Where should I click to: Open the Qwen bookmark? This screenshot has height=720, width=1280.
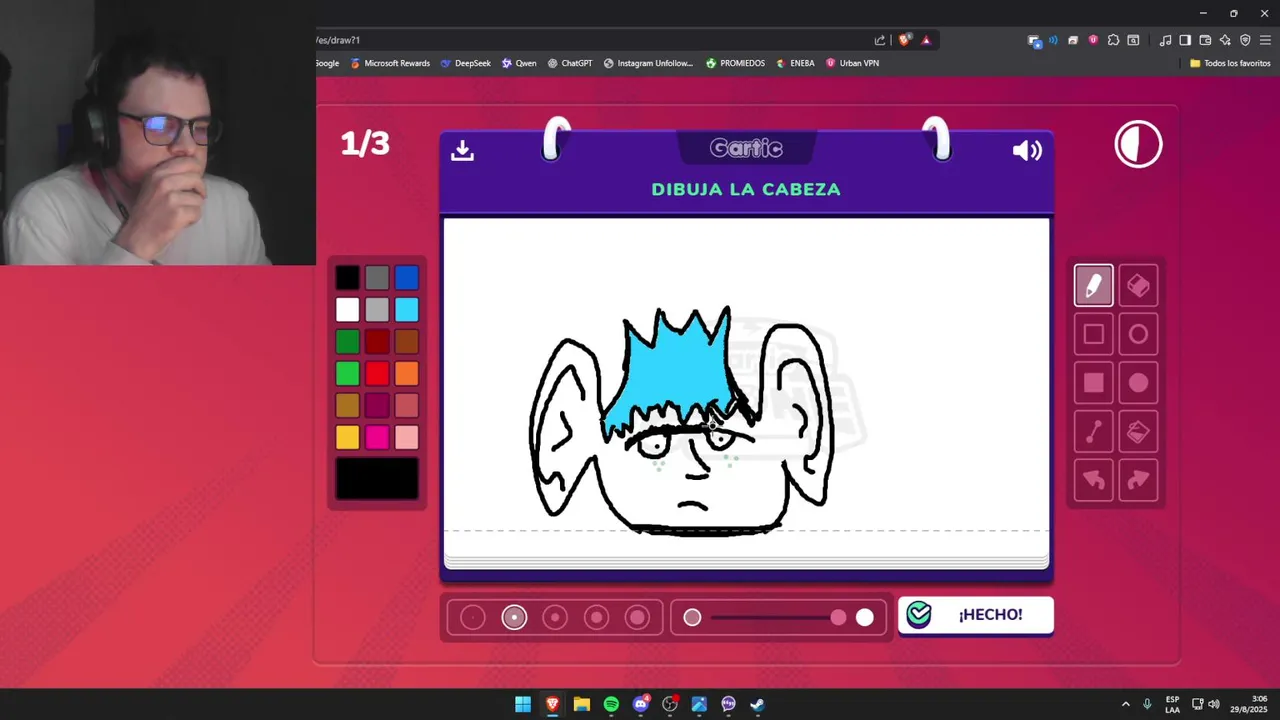[x=519, y=63]
